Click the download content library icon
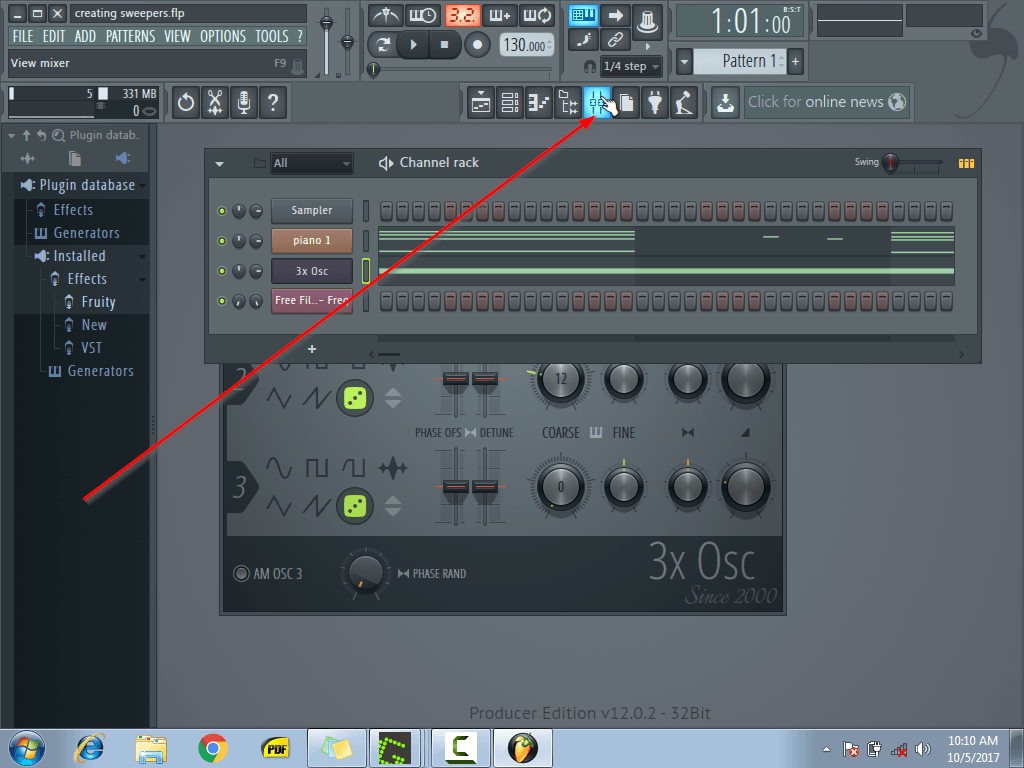 (725, 103)
